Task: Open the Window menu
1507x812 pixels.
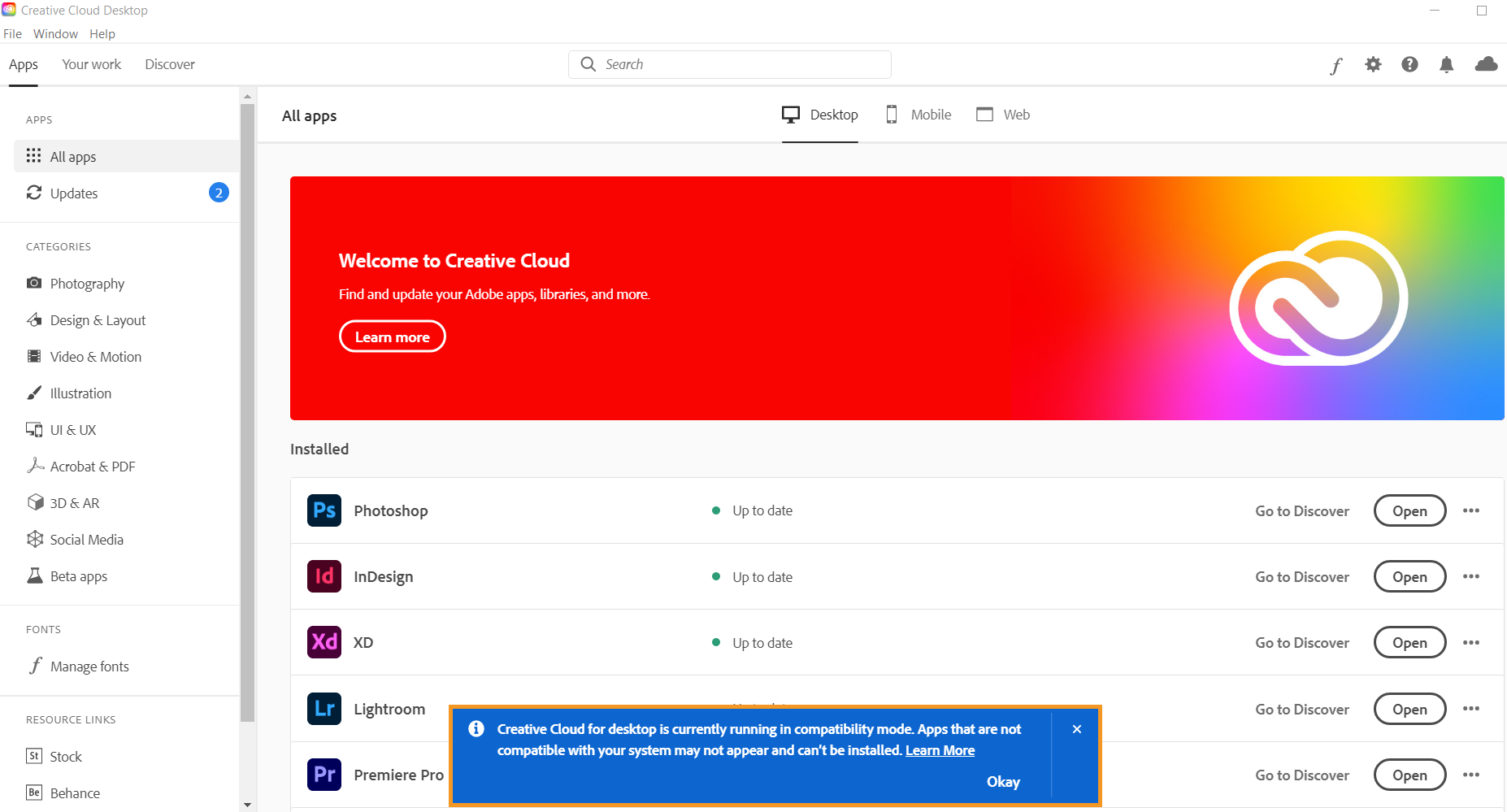Action: (55, 33)
